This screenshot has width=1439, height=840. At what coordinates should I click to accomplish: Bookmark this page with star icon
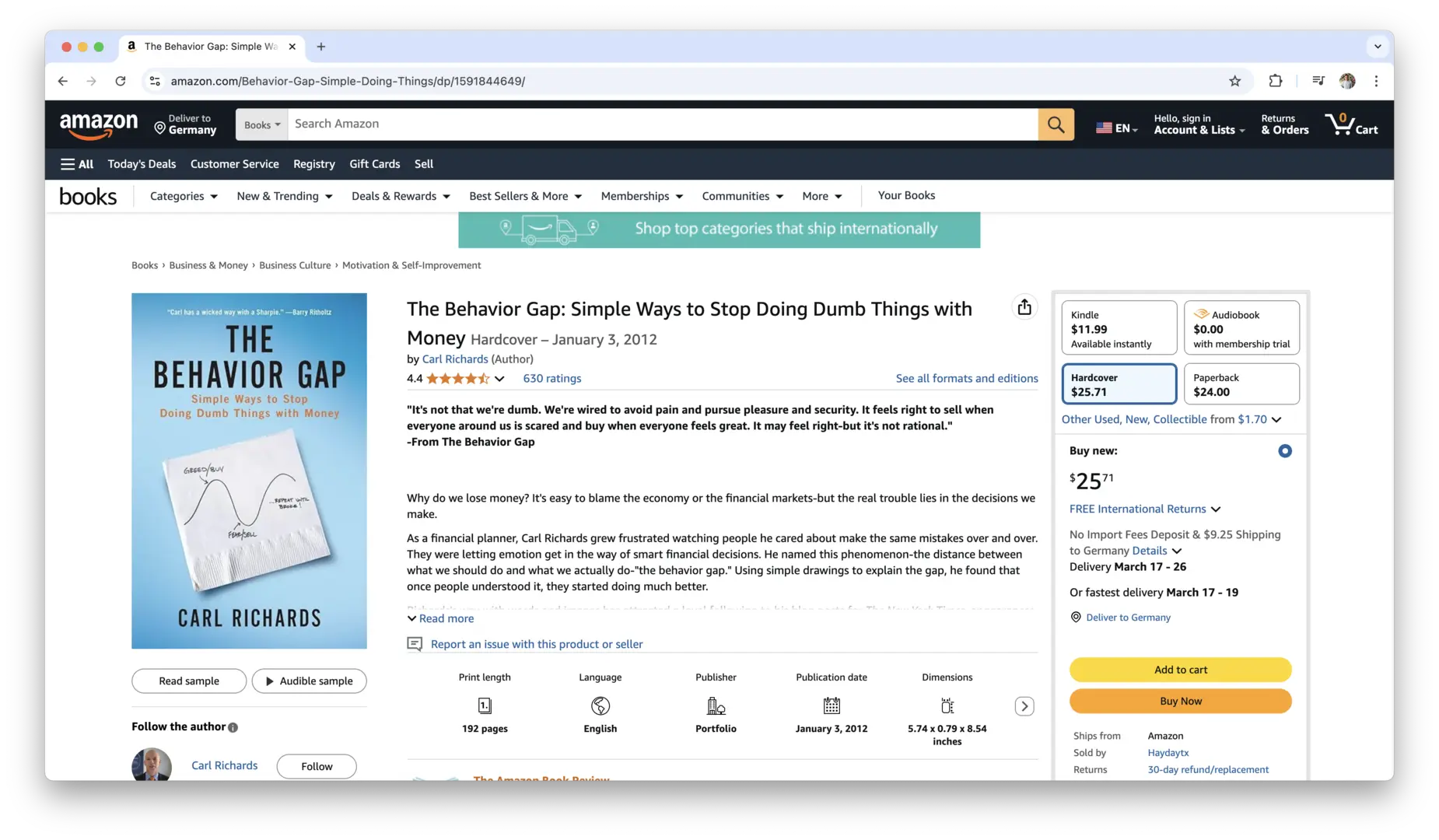1234,81
